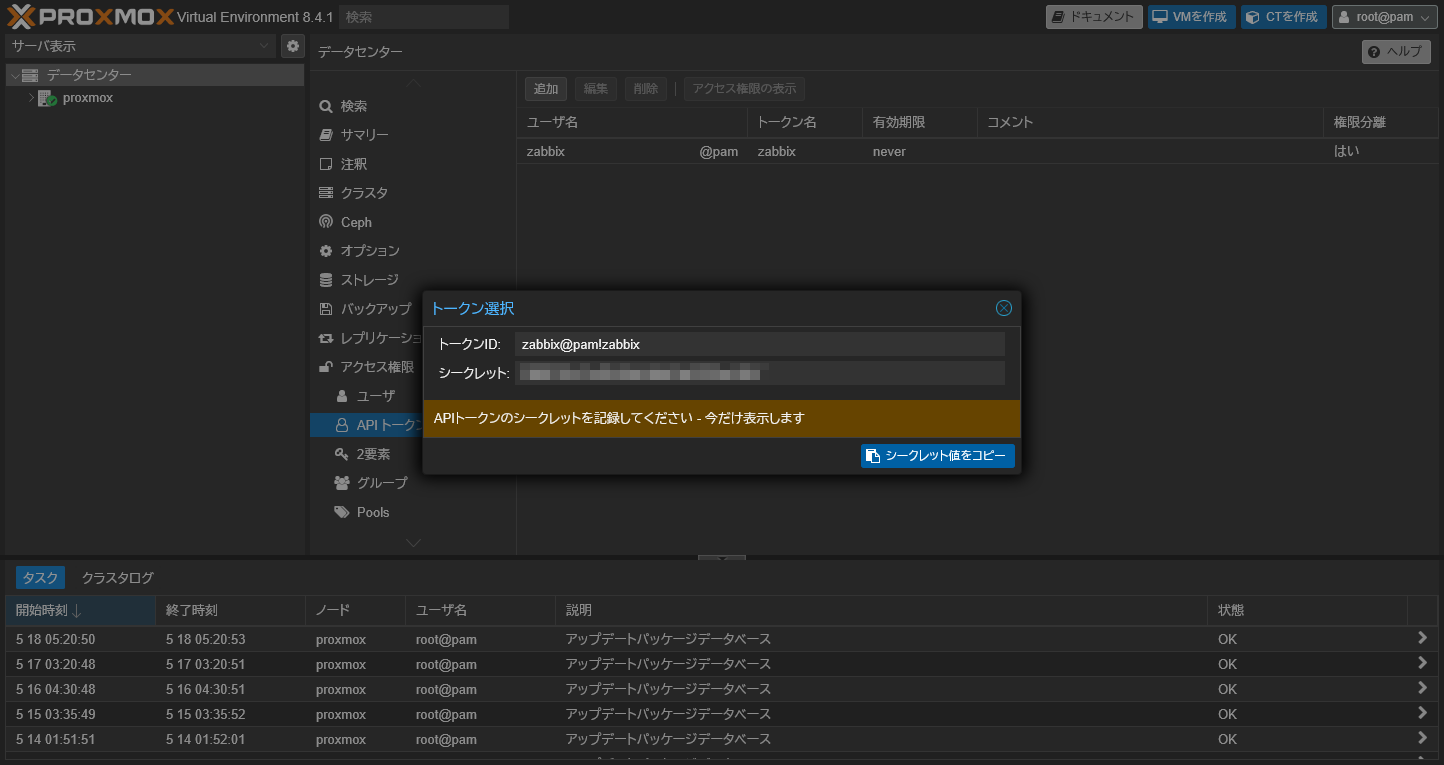Click the シークレット value field

point(760,373)
